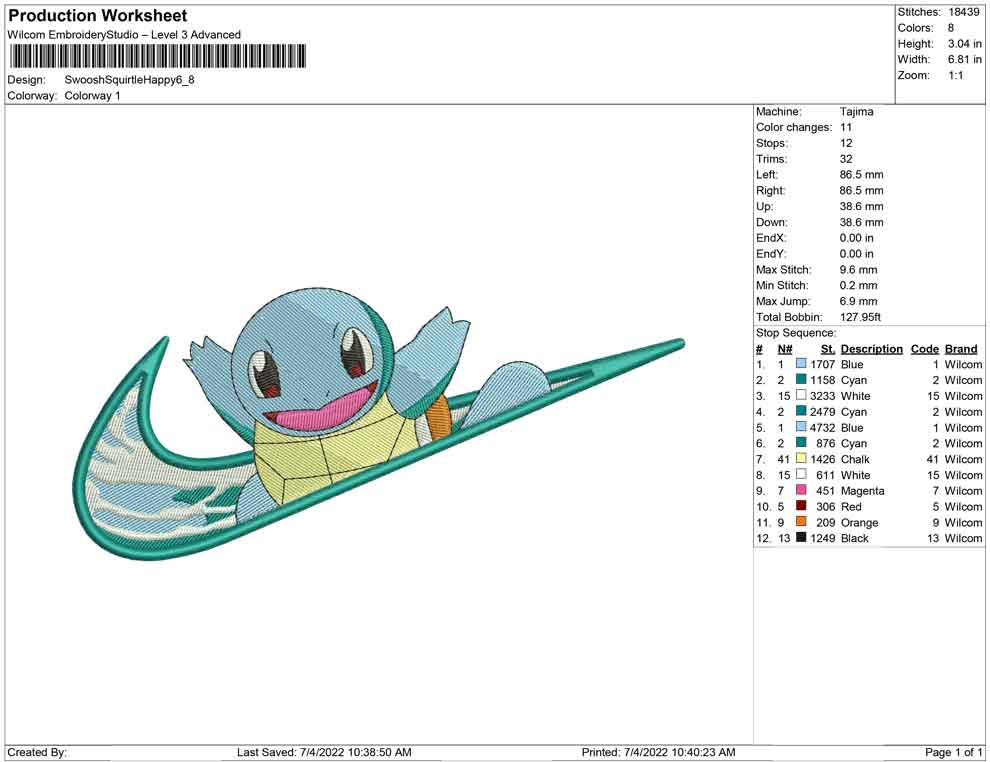Select the Red color swatch

(801, 506)
